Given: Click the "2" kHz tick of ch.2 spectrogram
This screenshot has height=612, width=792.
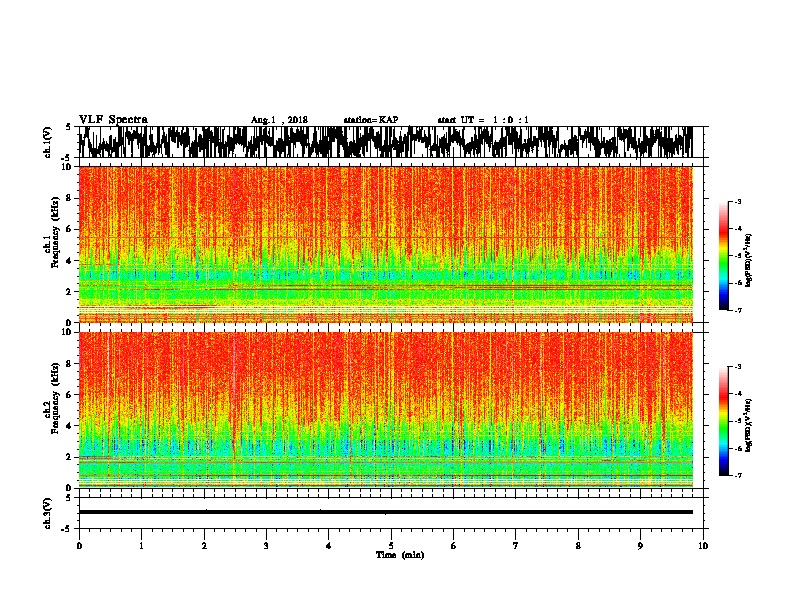Looking at the screenshot, I should point(70,457).
